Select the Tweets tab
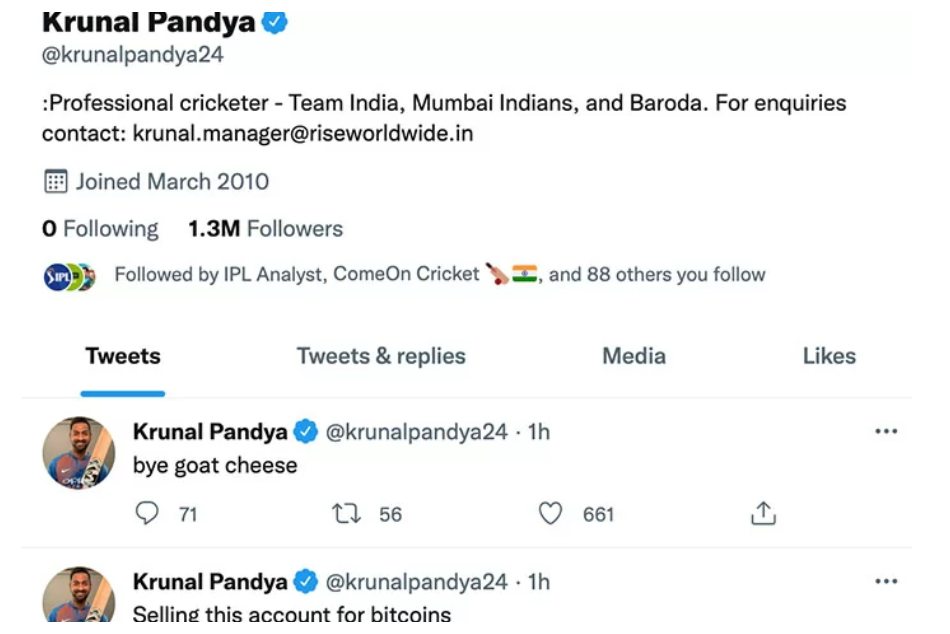950x634 pixels. (123, 356)
